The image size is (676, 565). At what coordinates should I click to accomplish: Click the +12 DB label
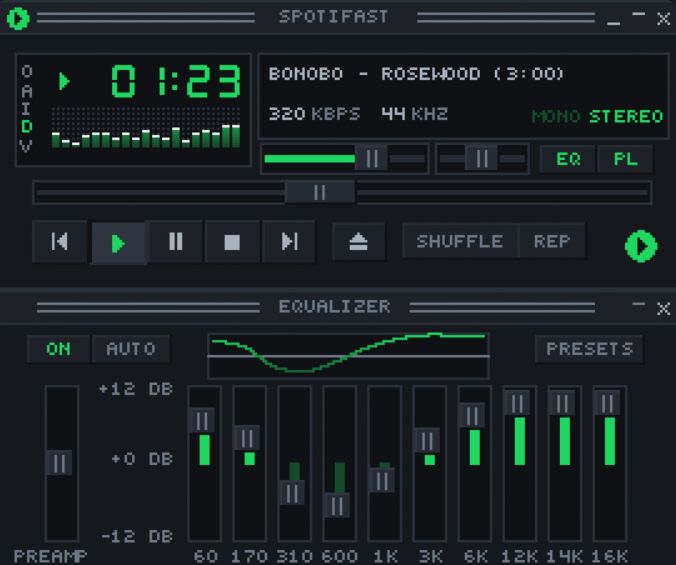pos(136,389)
